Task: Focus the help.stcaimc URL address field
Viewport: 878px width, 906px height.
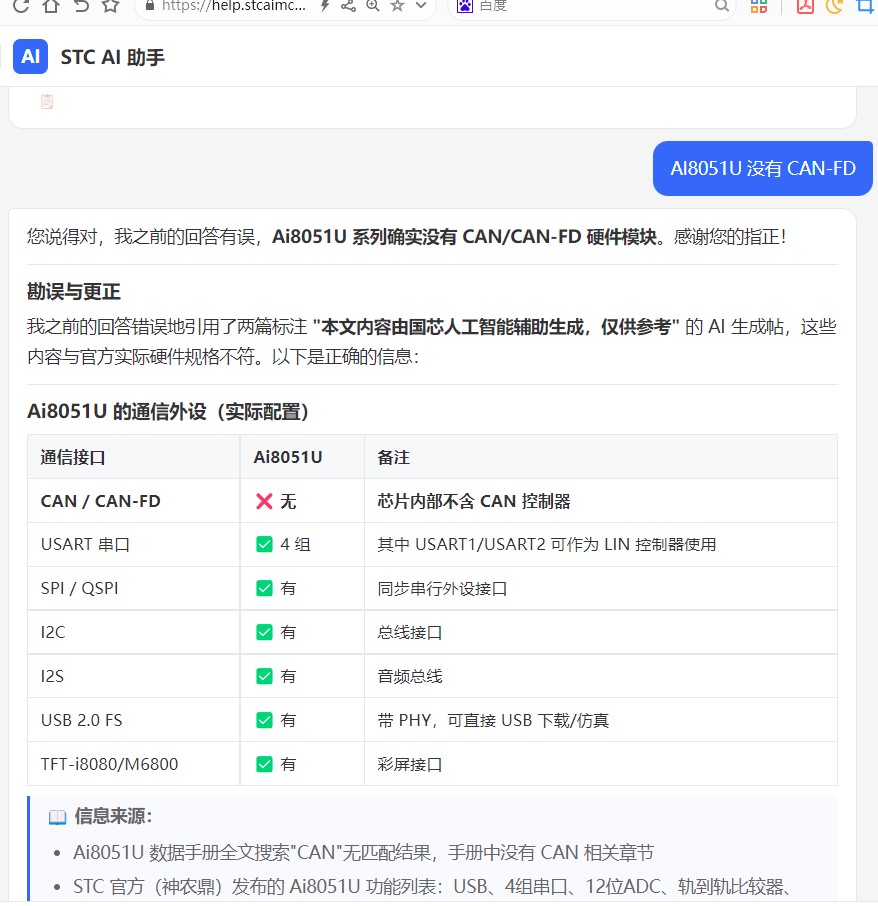Action: pyautogui.click(x=234, y=6)
